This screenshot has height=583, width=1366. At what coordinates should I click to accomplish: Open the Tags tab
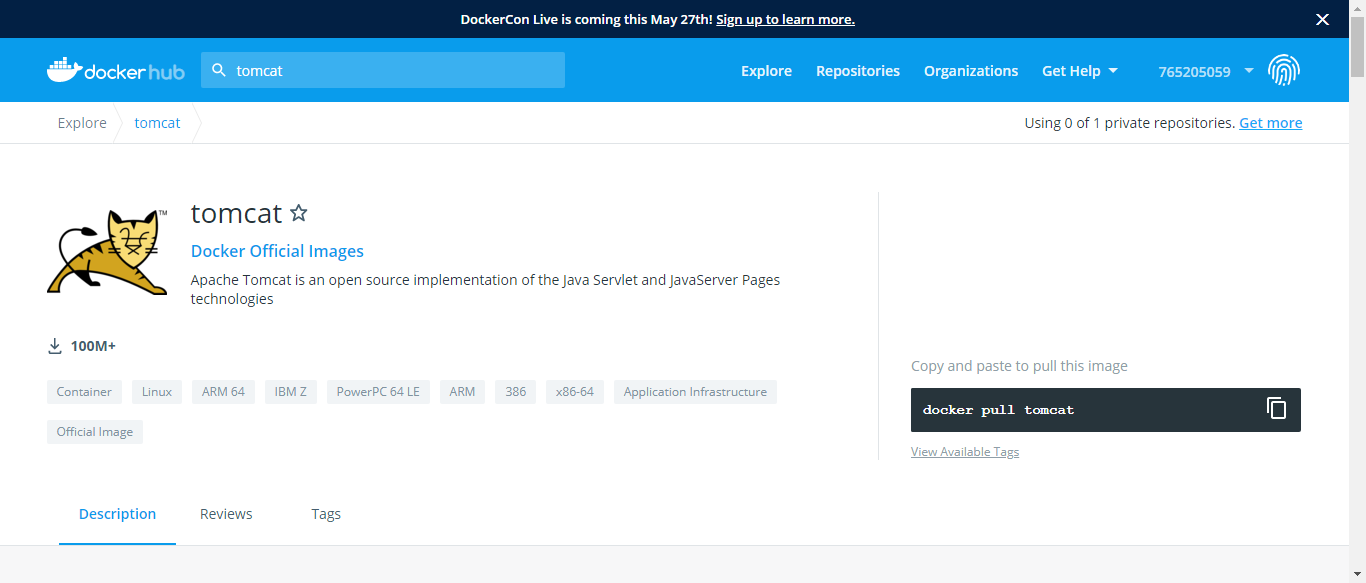click(326, 513)
